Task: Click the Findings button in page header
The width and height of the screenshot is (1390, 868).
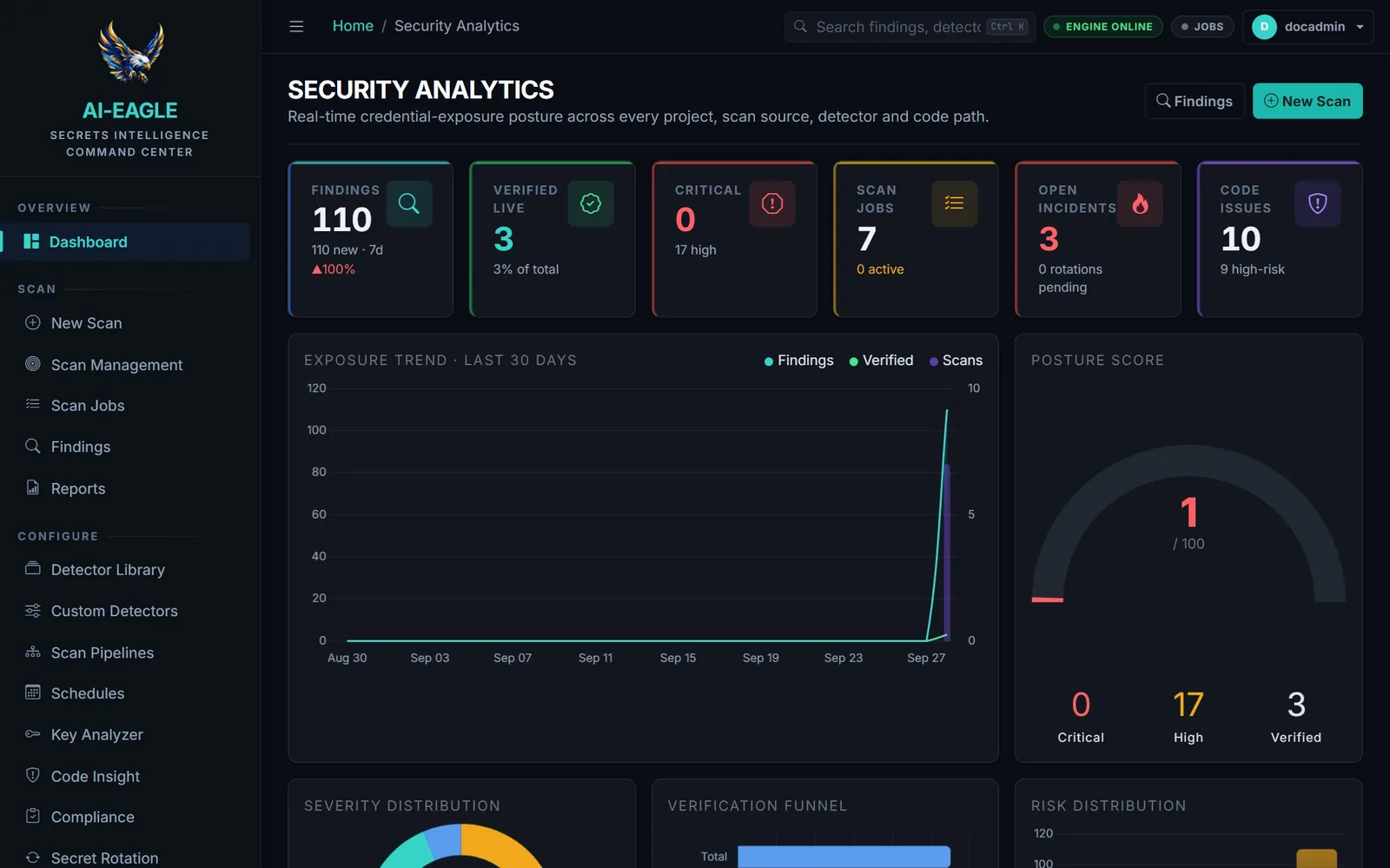Action: pyautogui.click(x=1195, y=101)
